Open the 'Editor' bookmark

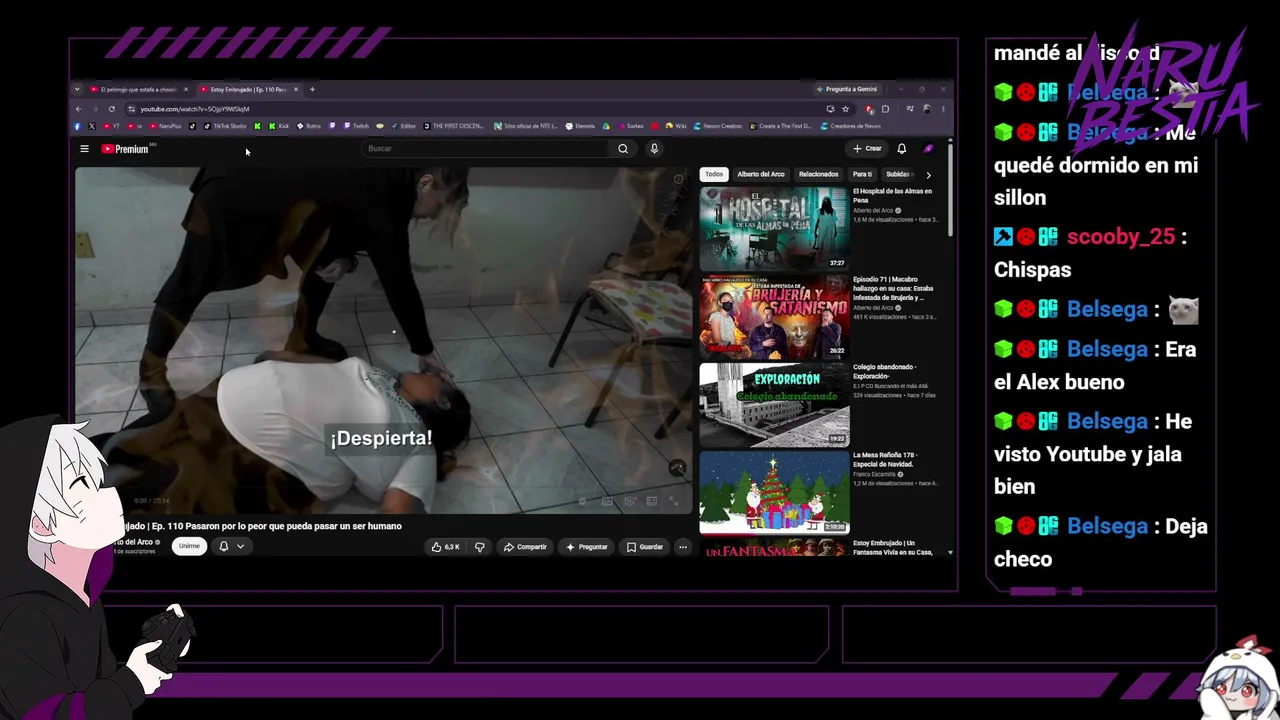coord(403,126)
